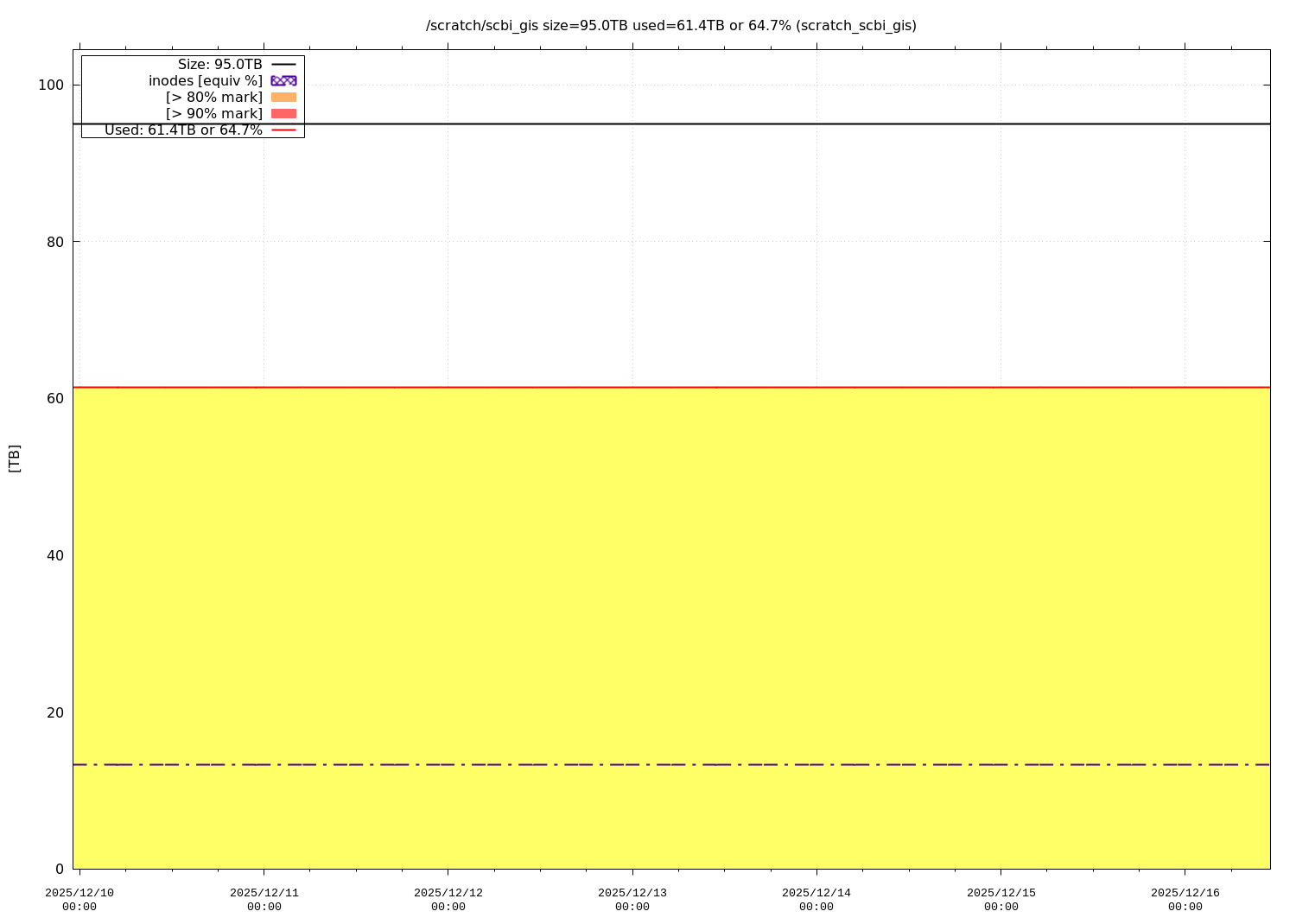The height and width of the screenshot is (924, 1296).
Task: Pick the red 90% mark legend swatch
Action: pos(283,113)
